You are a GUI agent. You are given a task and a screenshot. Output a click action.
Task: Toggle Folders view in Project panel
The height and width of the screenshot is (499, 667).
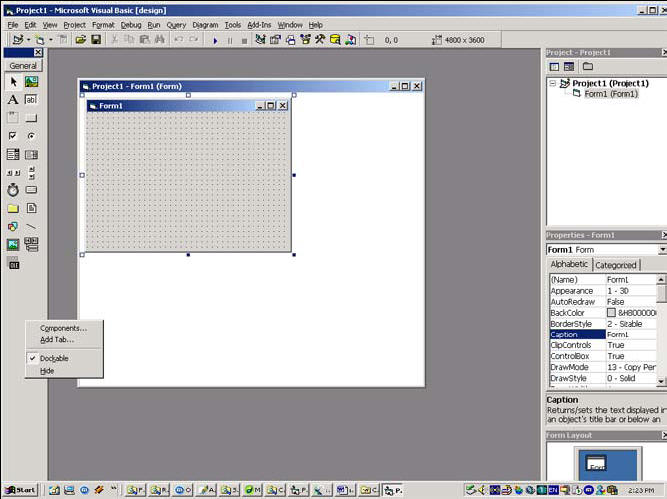(x=587, y=66)
